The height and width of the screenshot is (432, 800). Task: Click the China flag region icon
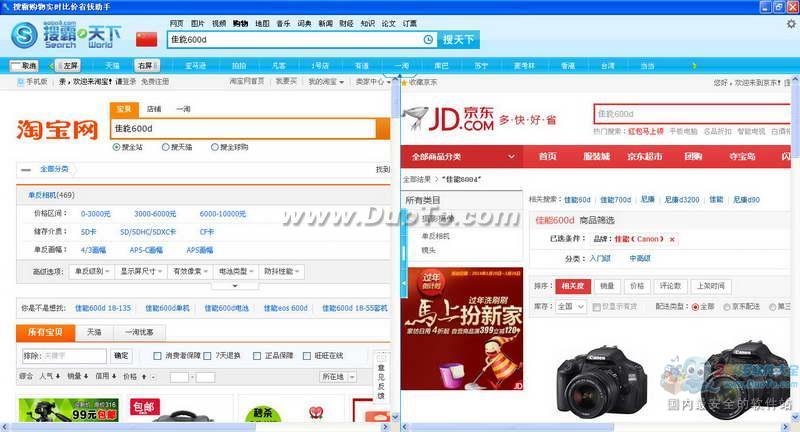146,39
